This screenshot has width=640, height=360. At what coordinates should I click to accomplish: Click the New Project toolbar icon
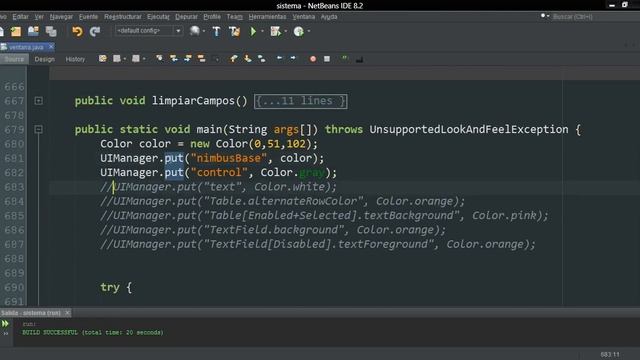16,31
